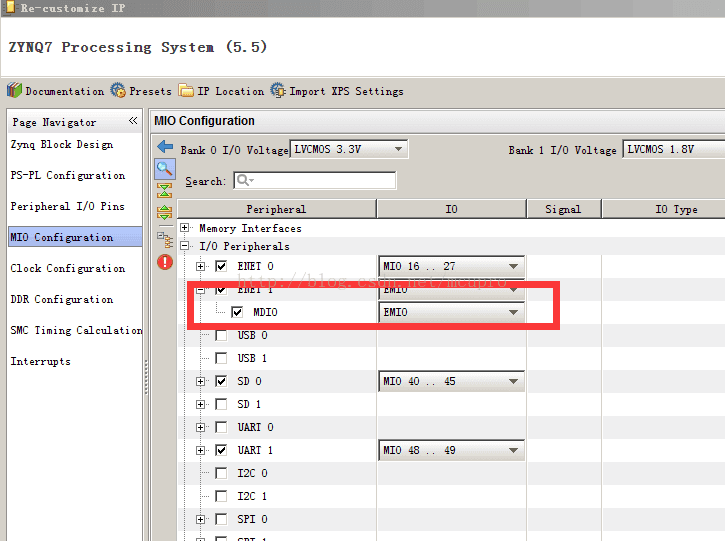Click the navigator panel splitter handle
Image resolution: width=725 pixels, height=541 pixels.
[x=146, y=377]
